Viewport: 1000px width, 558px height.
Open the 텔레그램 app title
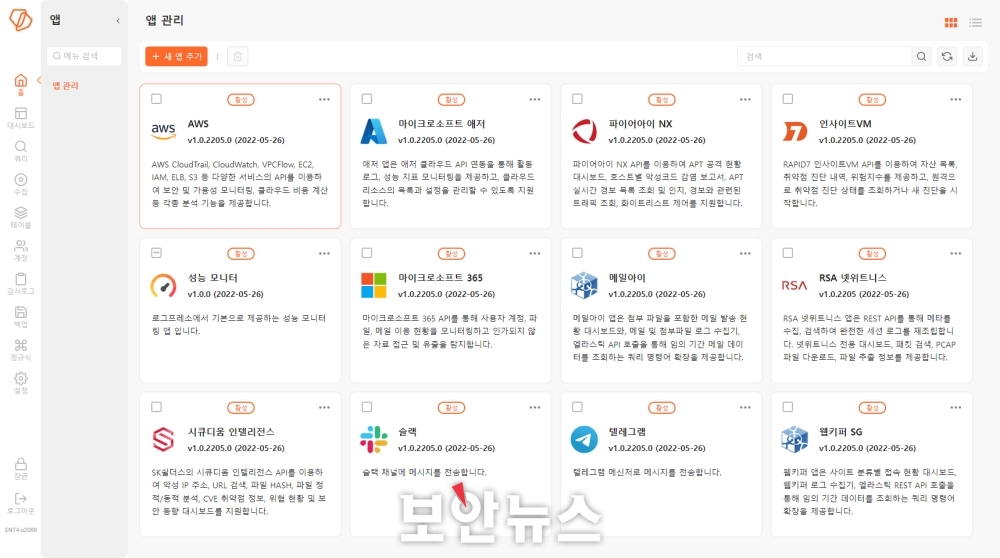point(627,432)
